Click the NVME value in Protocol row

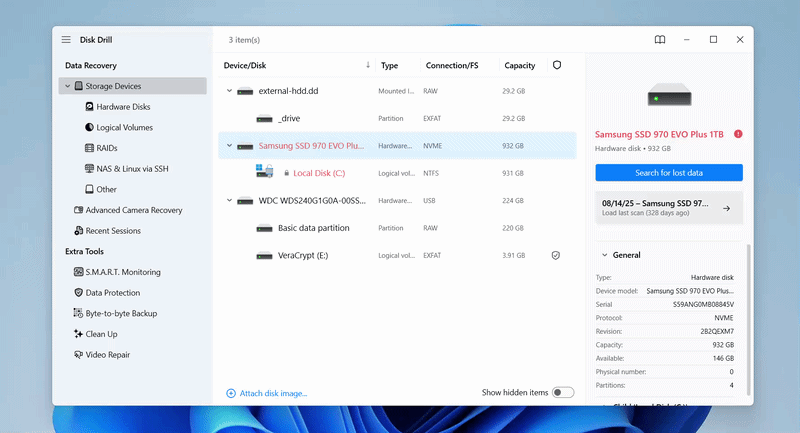(x=723, y=318)
